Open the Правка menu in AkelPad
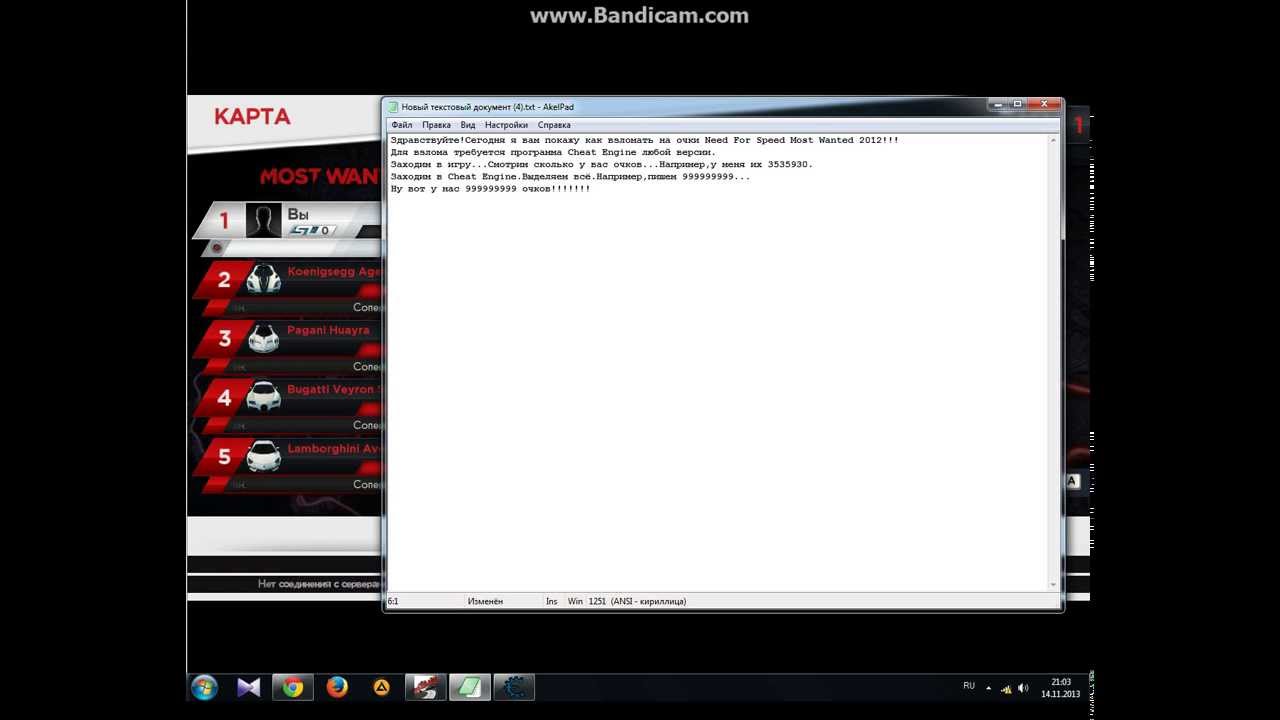This screenshot has width=1280, height=720. (436, 125)
